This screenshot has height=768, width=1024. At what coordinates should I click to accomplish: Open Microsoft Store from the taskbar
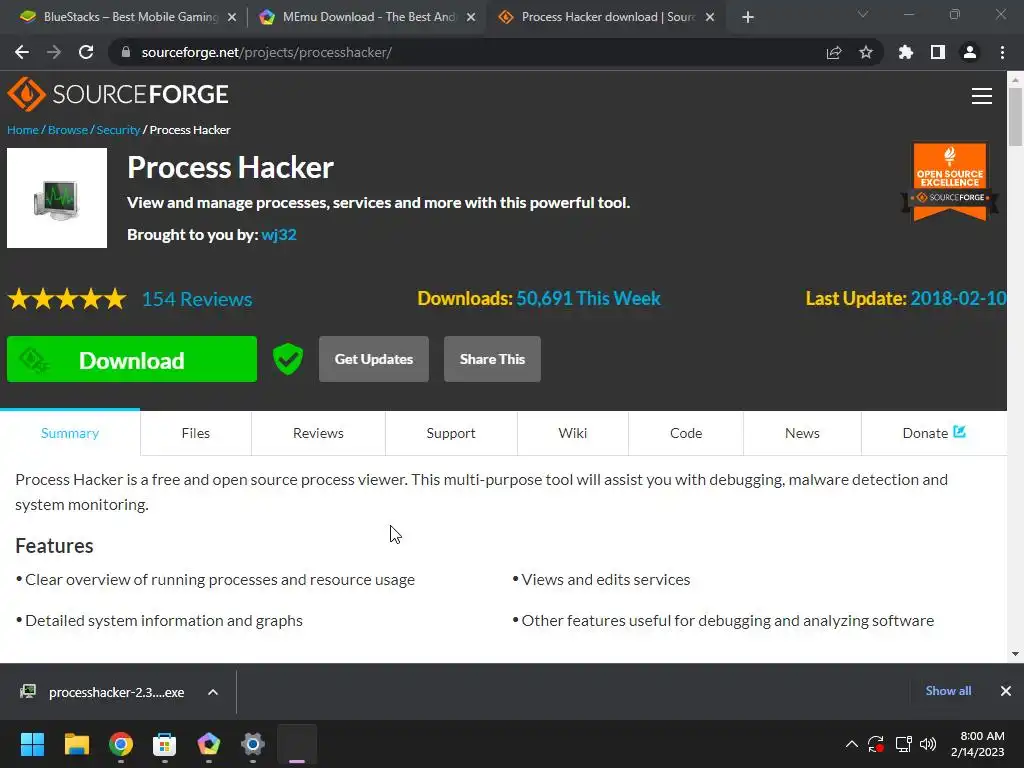(165, 744)
